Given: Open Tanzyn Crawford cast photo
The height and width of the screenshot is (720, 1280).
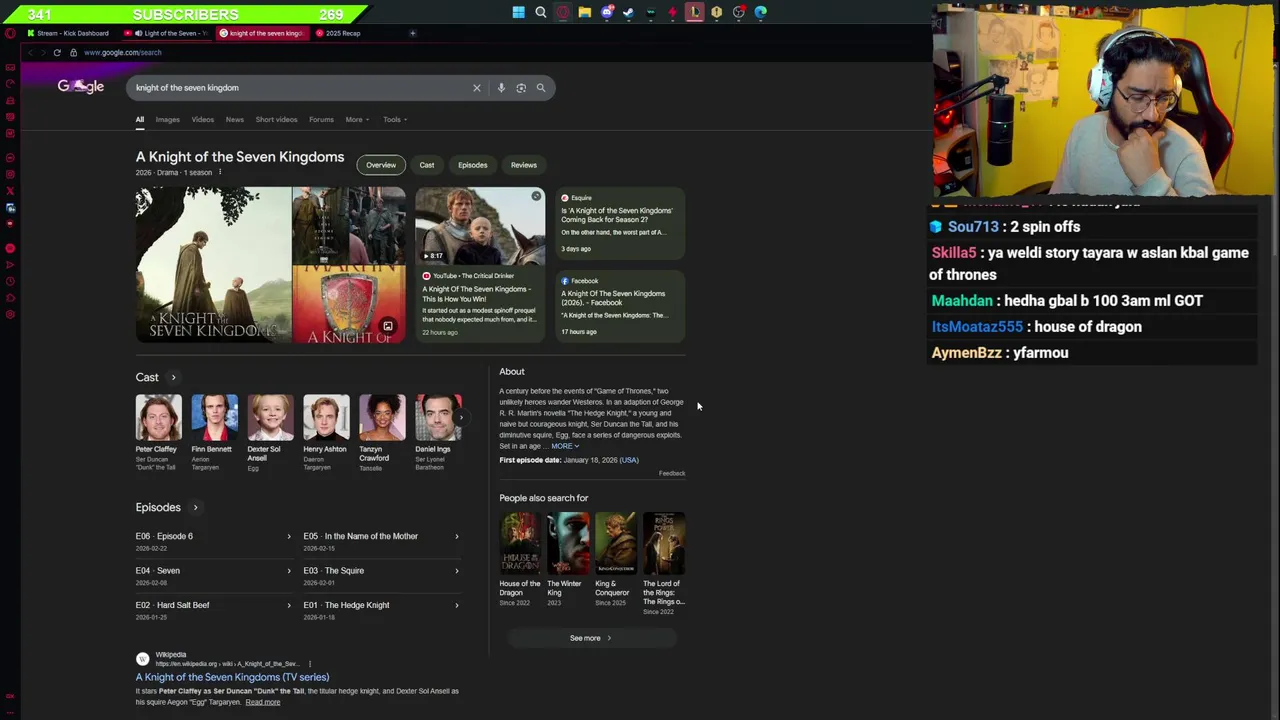Looking at the screenshot, I should (x=383, y=418).
